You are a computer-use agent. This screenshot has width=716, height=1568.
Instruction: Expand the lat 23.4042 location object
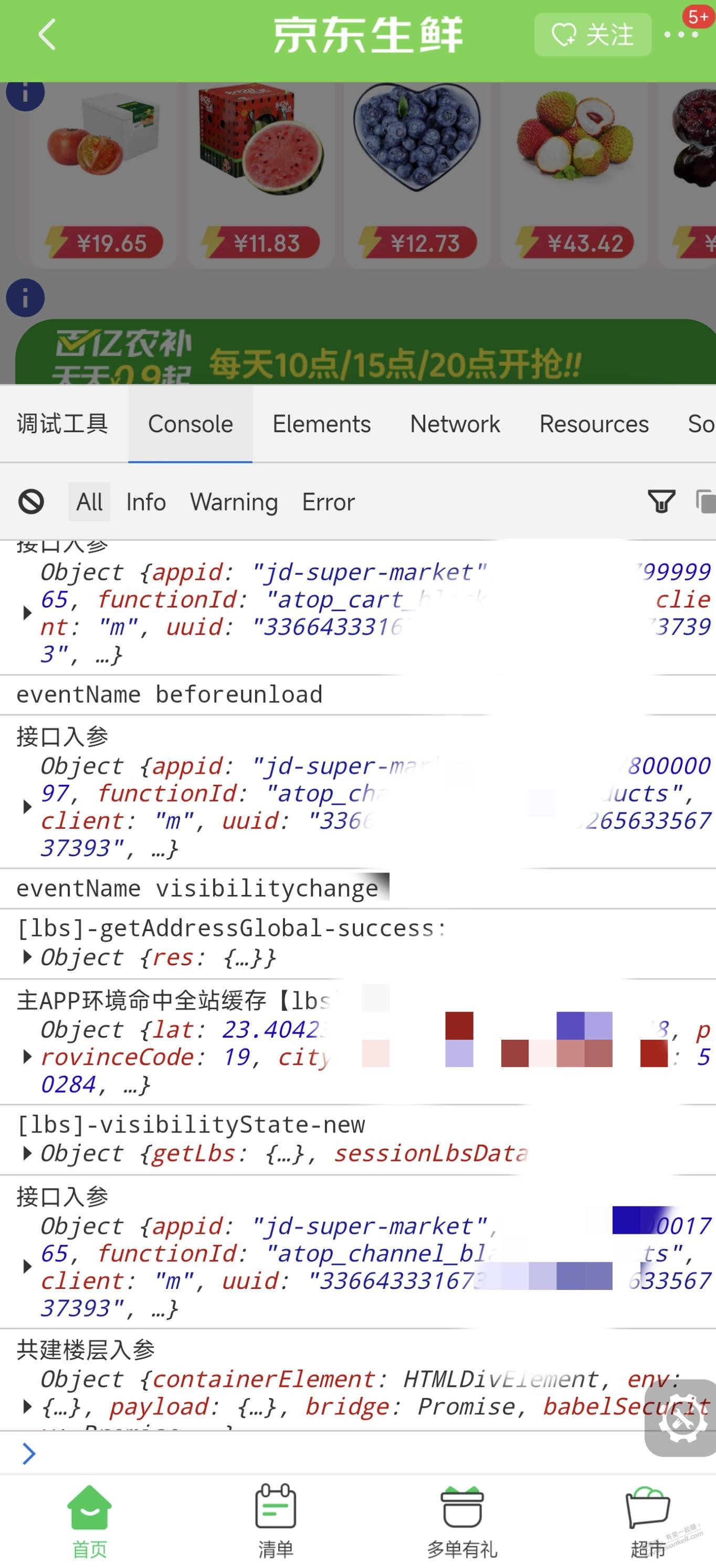(27, 1057)
